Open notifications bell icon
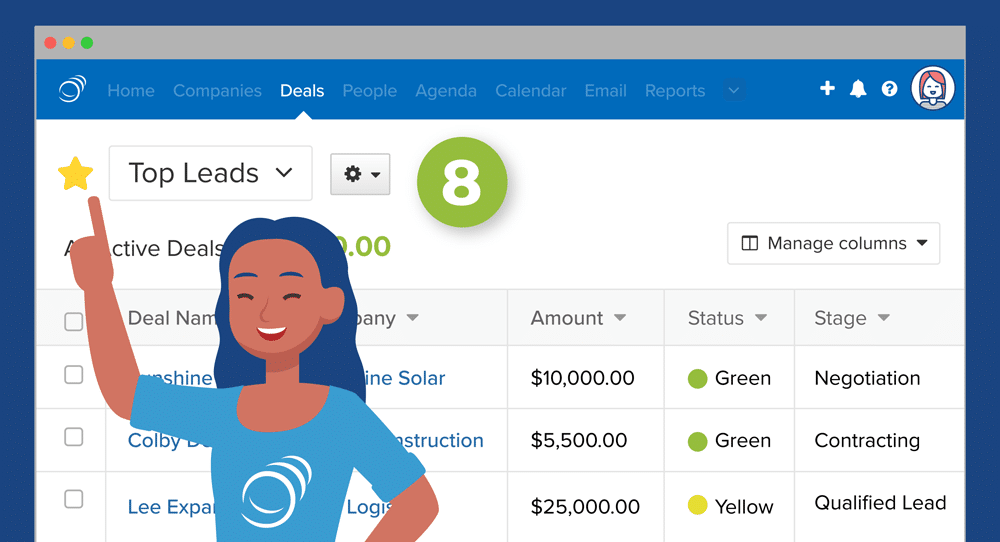1000x542 pixels. tap(858, 89)
